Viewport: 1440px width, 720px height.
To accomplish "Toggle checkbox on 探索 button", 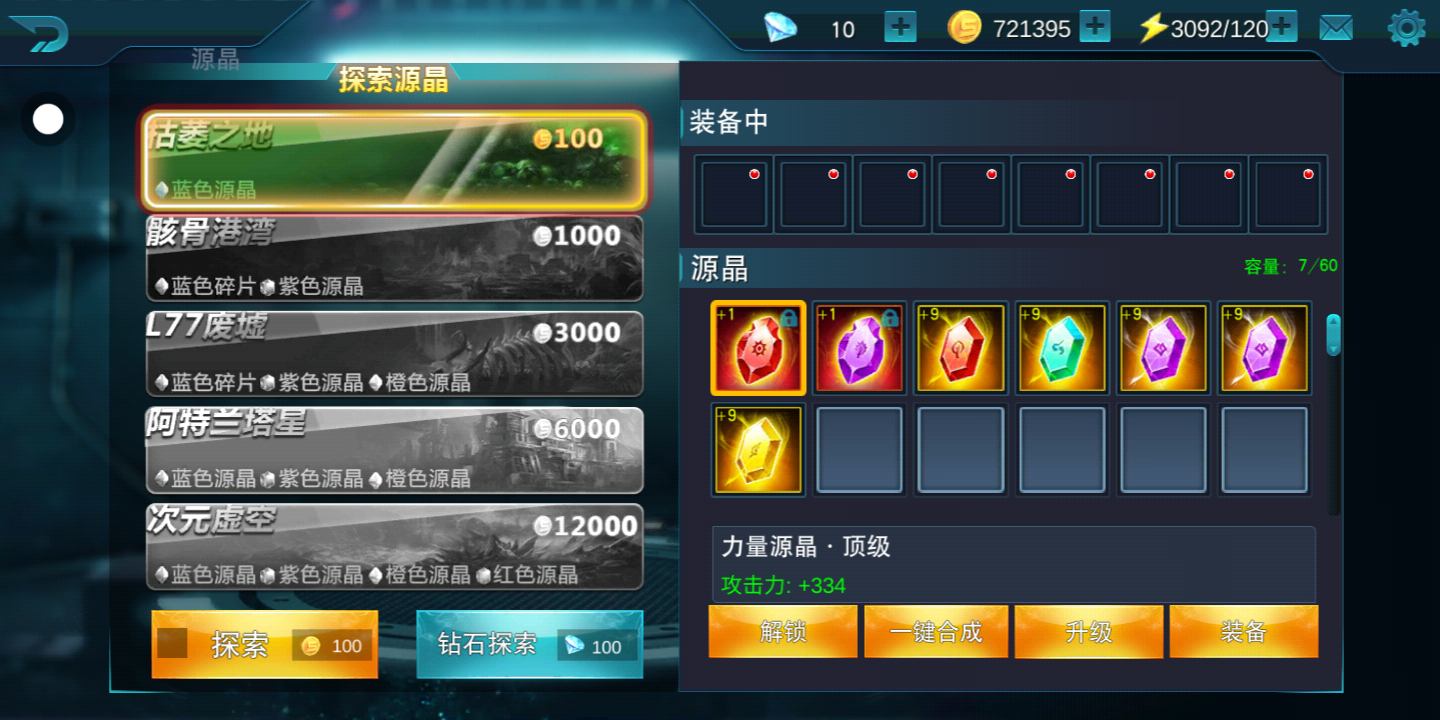I will [172, 643].
